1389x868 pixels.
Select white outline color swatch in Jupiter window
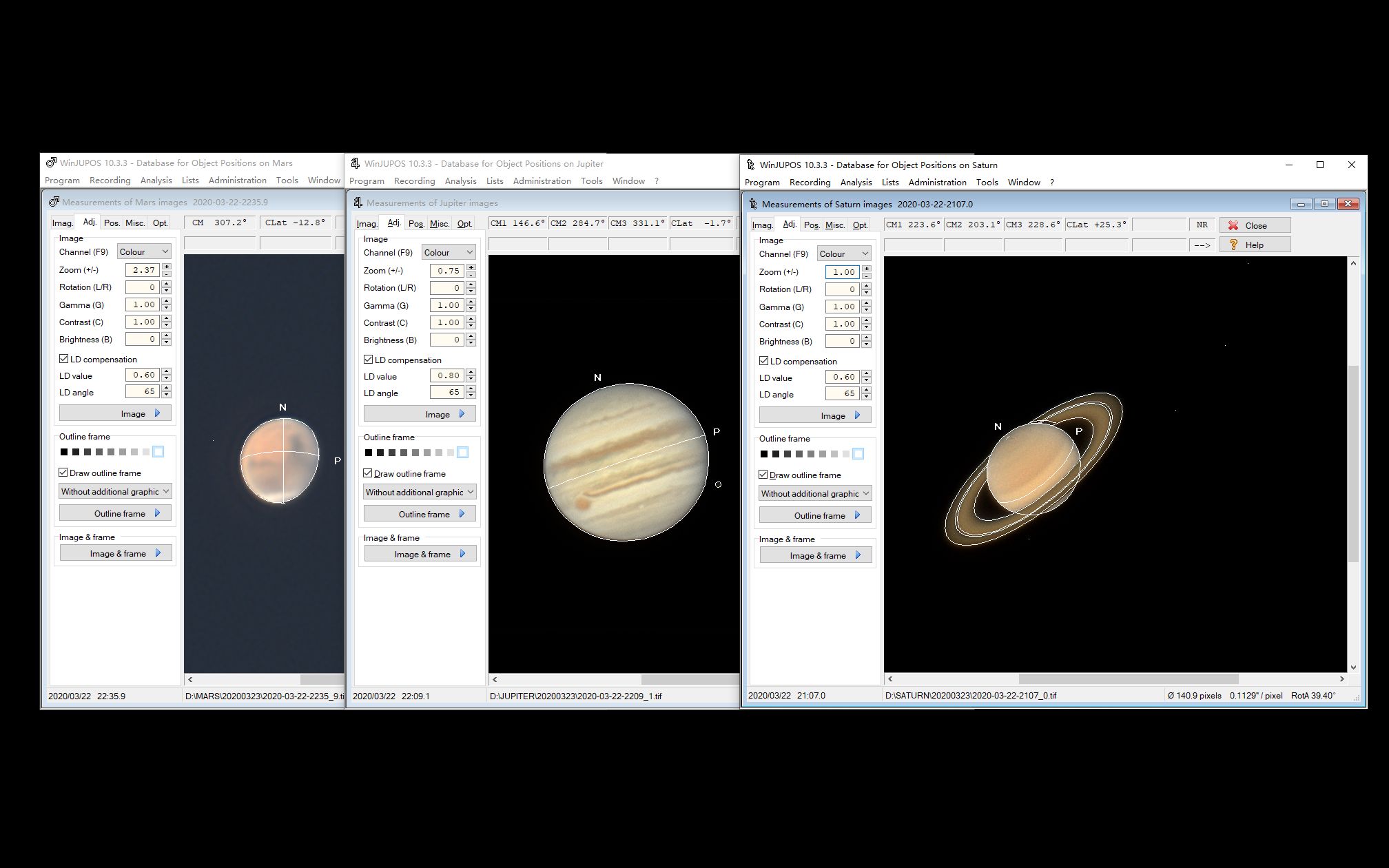(x=462, y=452)
